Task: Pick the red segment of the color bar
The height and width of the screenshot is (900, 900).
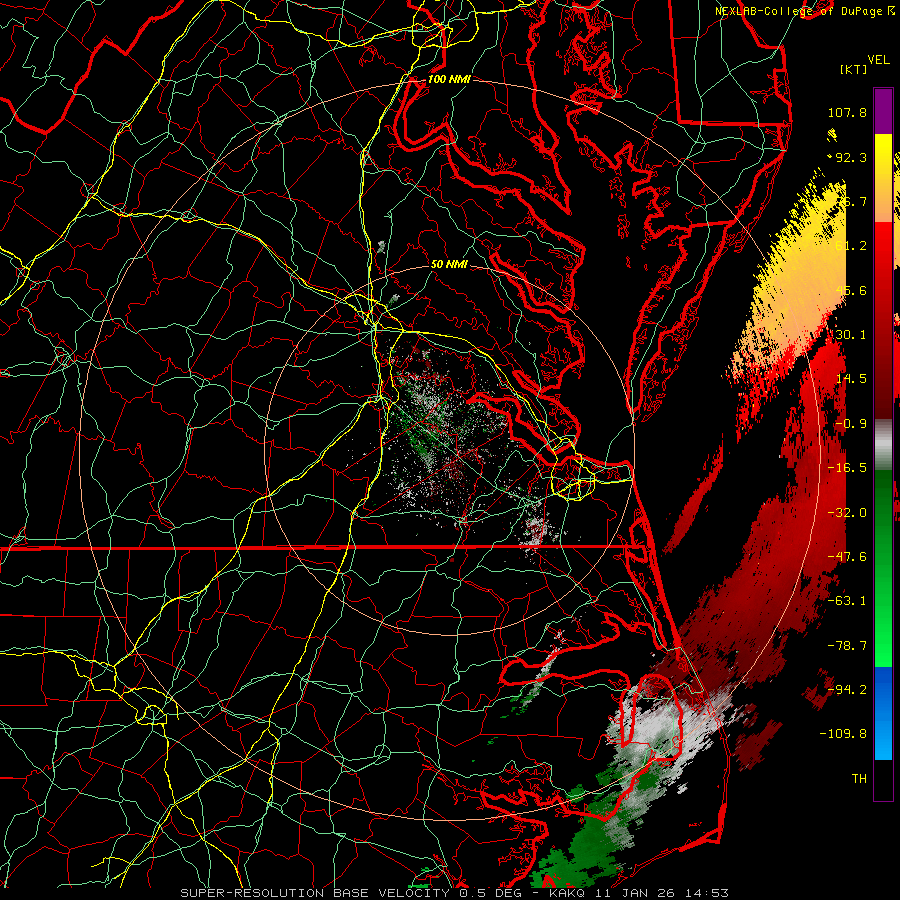Action: click(883, 321)
